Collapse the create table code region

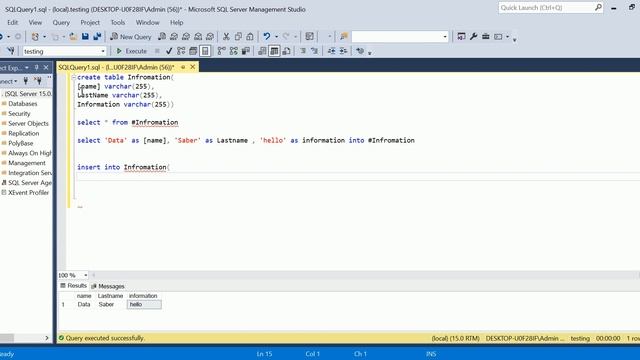click(x=74, y=77)
